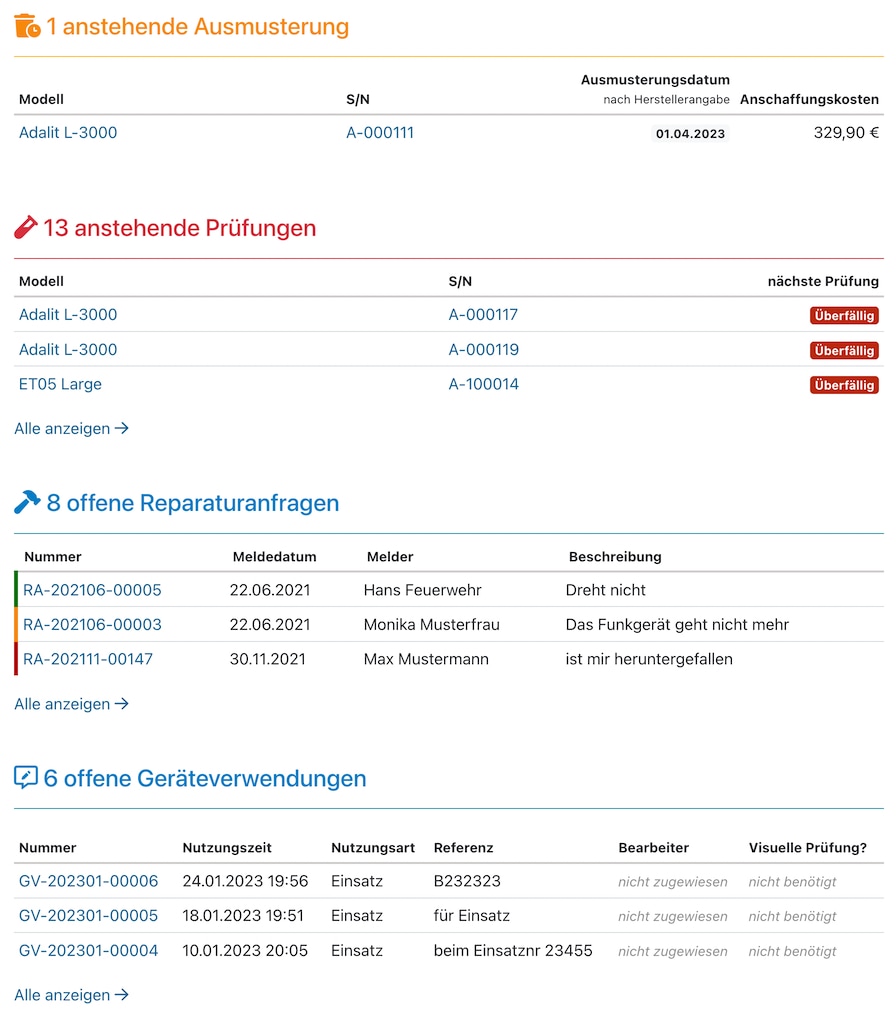Click the 13 anstehende Prüfungen heading

point(179,228)
